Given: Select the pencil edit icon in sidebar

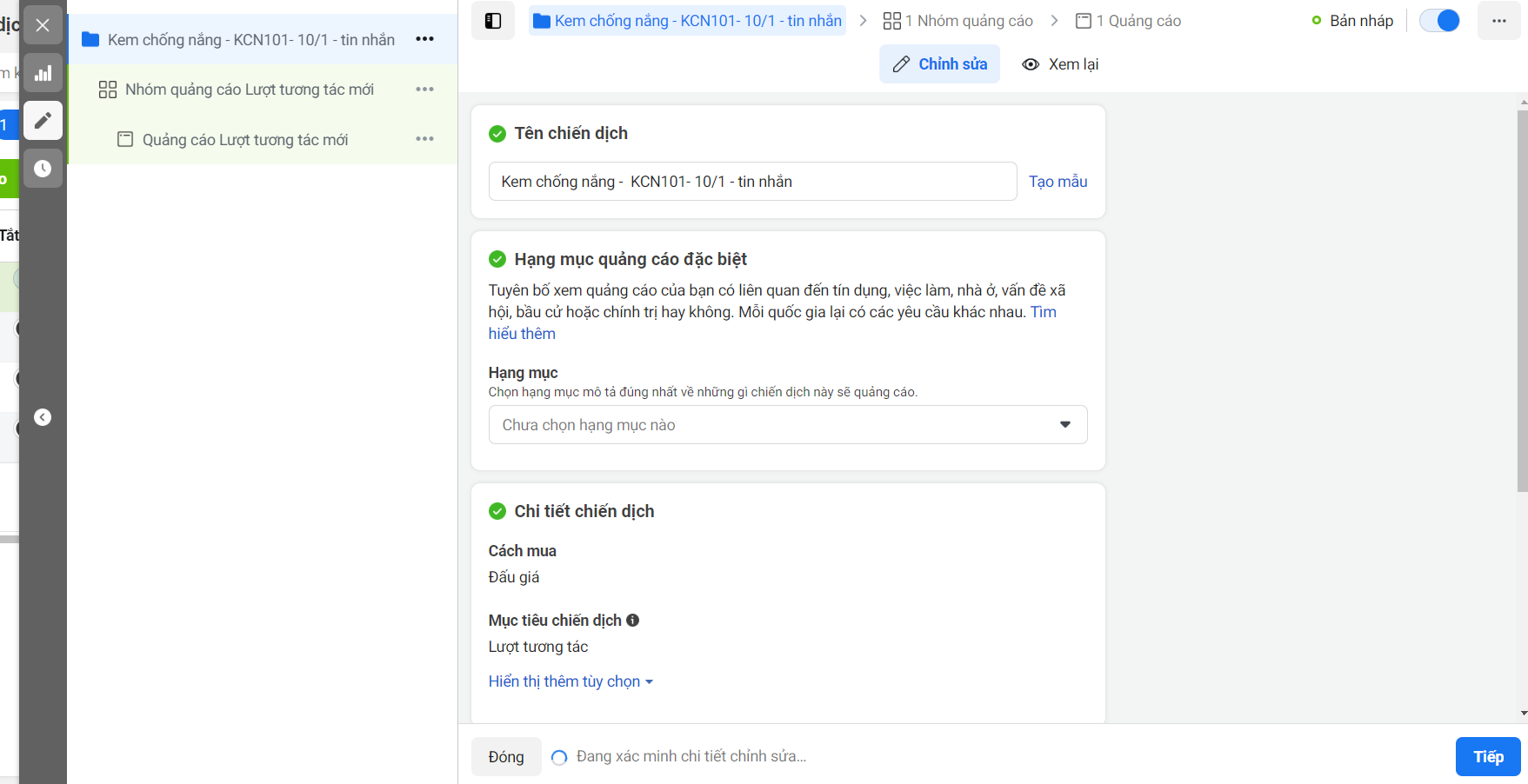Looking at the screenshot, I should [43, 121].
